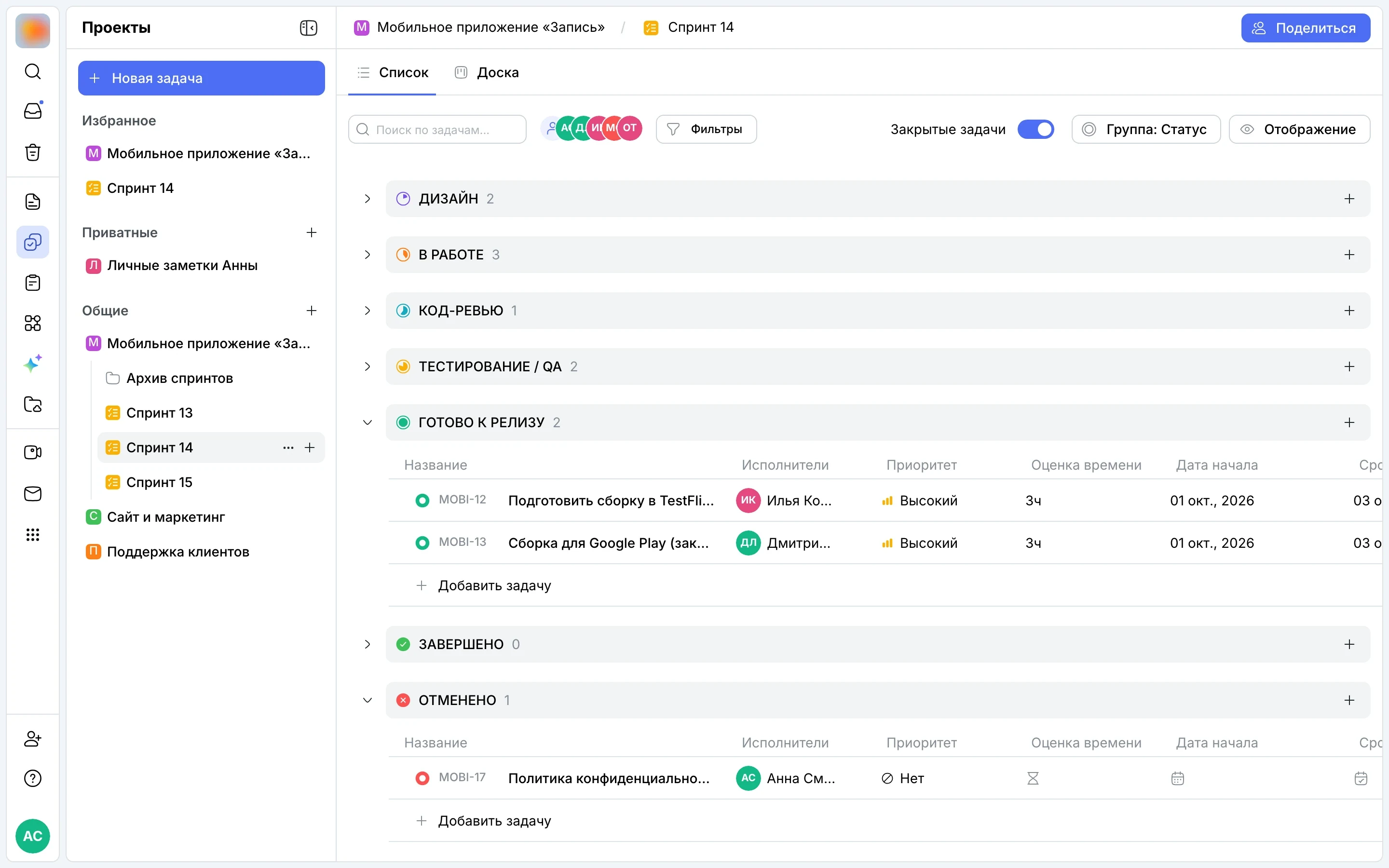The image size is (1389, 868).
Task: Open the AI sparkle assistant icon
Action: [33, 364]
